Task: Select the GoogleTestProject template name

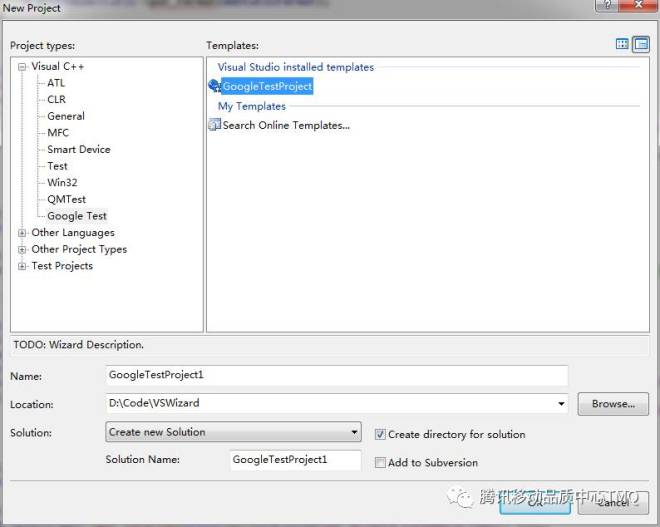Action: (267, 86)
